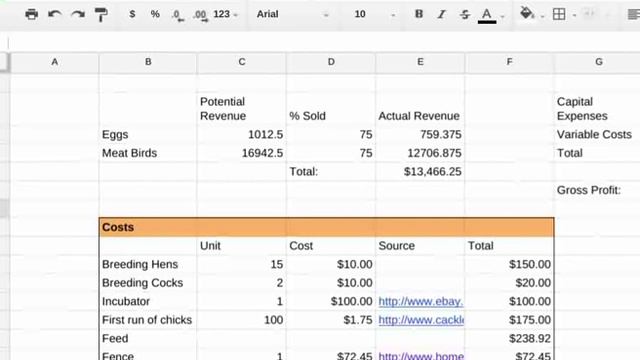
Task: Select column E header
Action: click(x=420, y=62)
